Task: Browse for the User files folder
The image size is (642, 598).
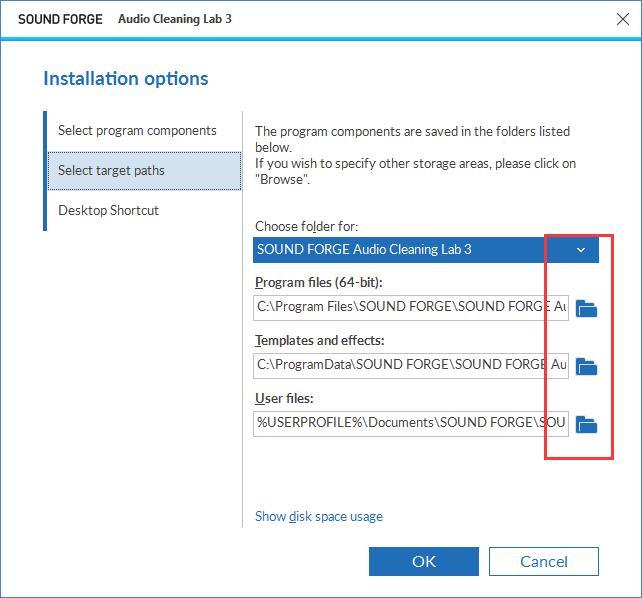Action: pyautogui.click(x=586, y=424)
